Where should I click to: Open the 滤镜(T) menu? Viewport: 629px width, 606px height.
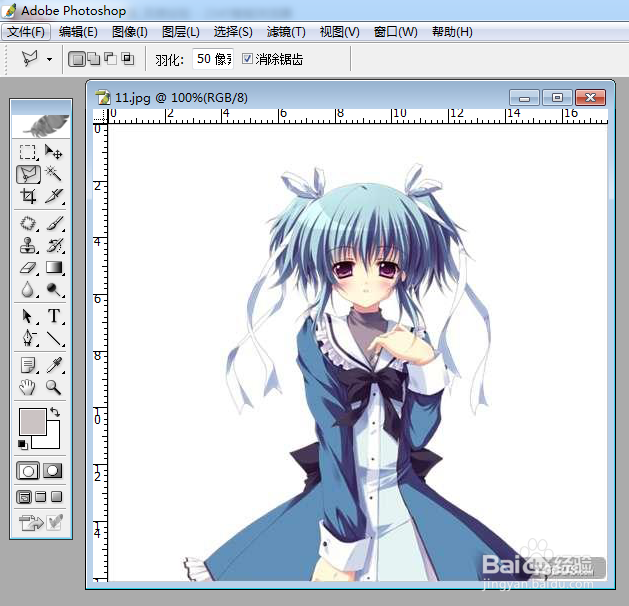pos(286,32)
